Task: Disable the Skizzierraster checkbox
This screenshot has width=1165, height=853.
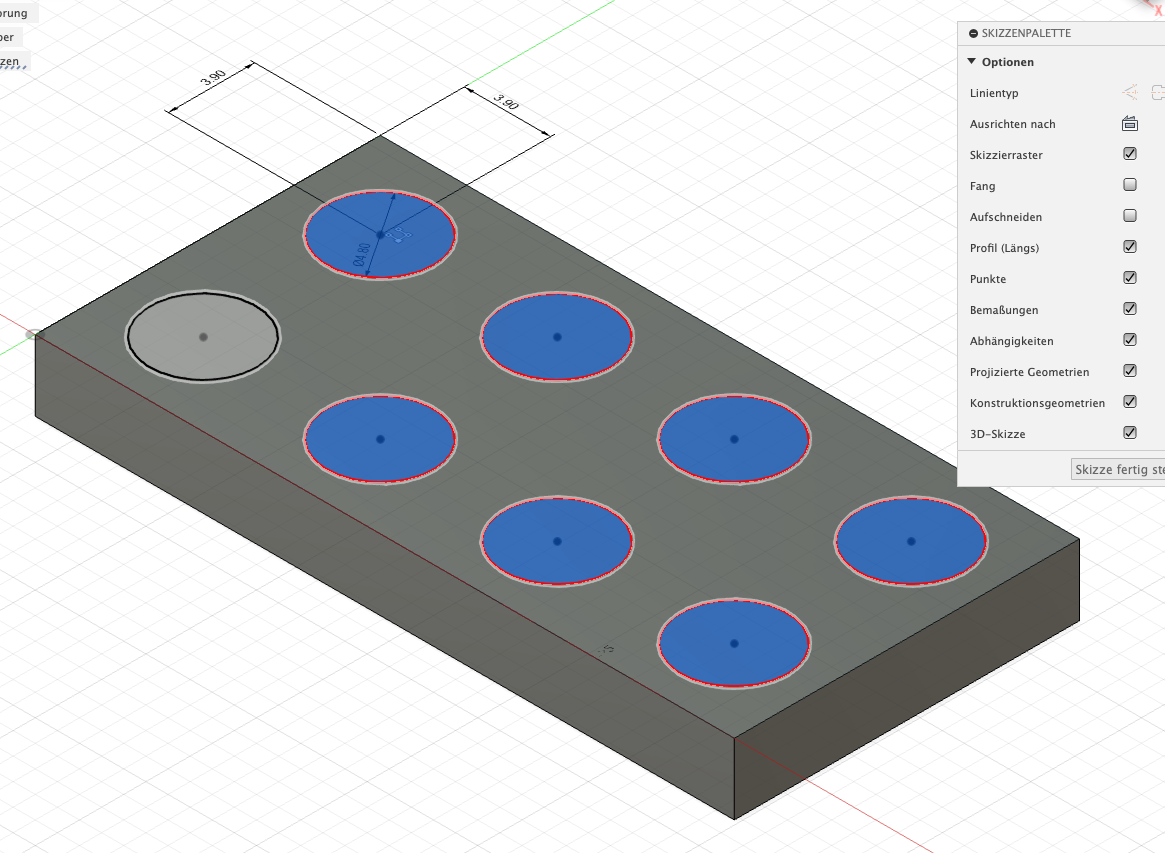Action: 1130,154
